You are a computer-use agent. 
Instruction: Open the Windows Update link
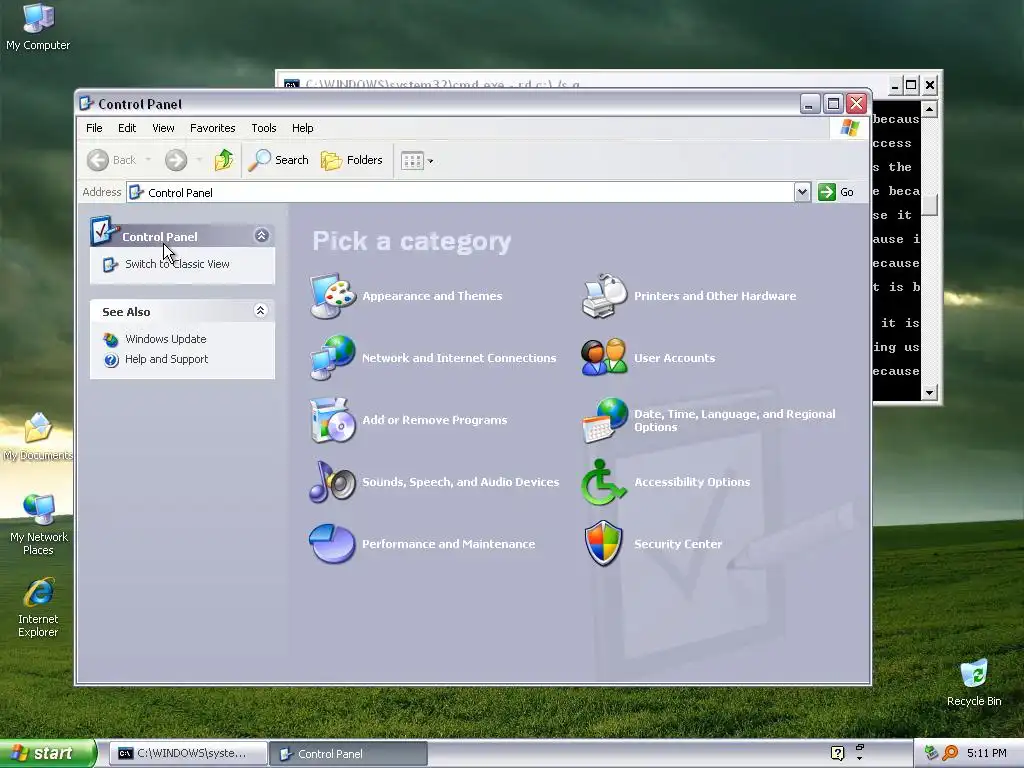click(165, 339)
